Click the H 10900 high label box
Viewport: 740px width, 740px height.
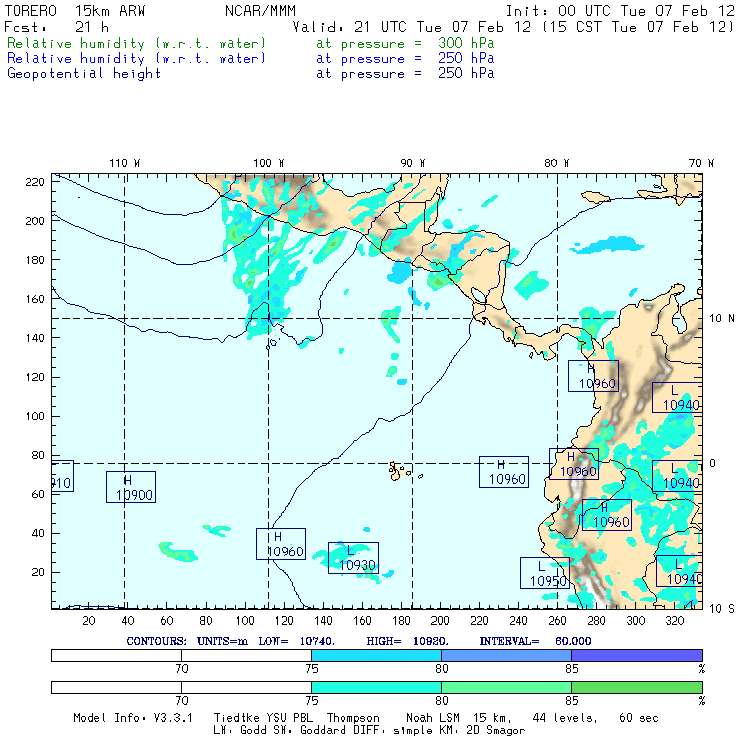coord(131,487)
